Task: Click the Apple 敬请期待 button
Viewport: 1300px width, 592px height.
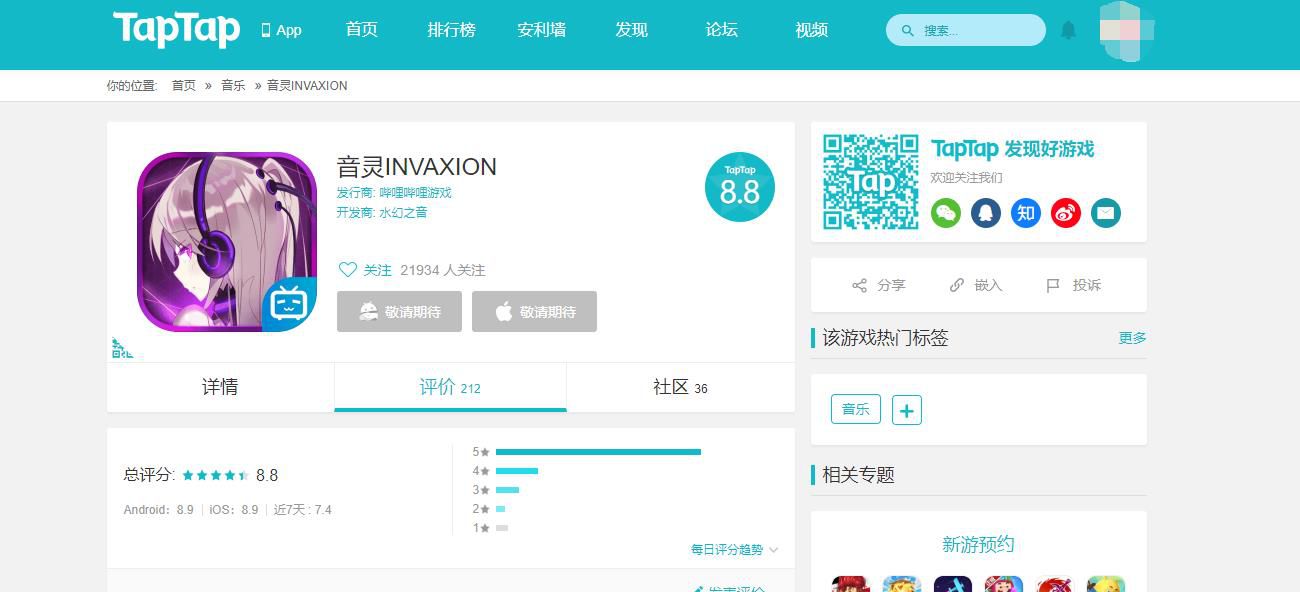Action: click(534, 311)
